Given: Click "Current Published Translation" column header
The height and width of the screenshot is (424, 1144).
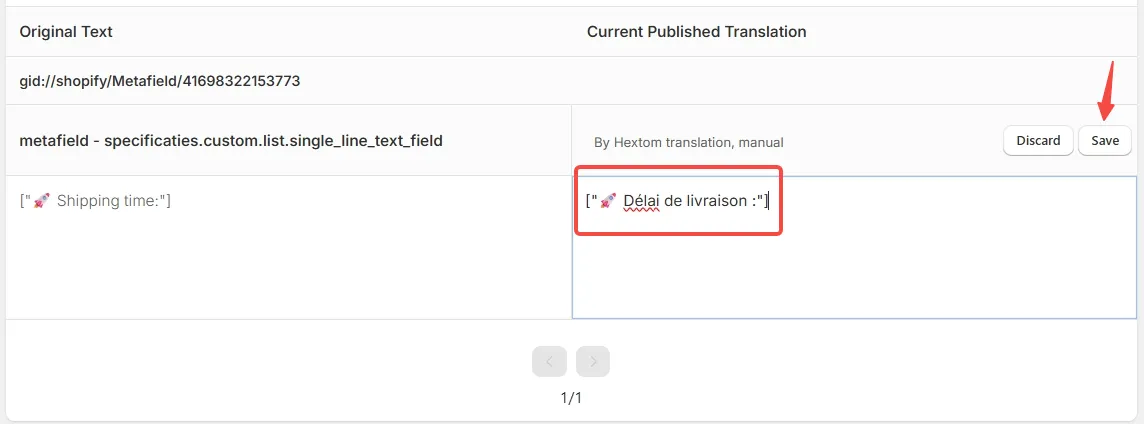Looking at the screenshot, I should tap(697, 31).
